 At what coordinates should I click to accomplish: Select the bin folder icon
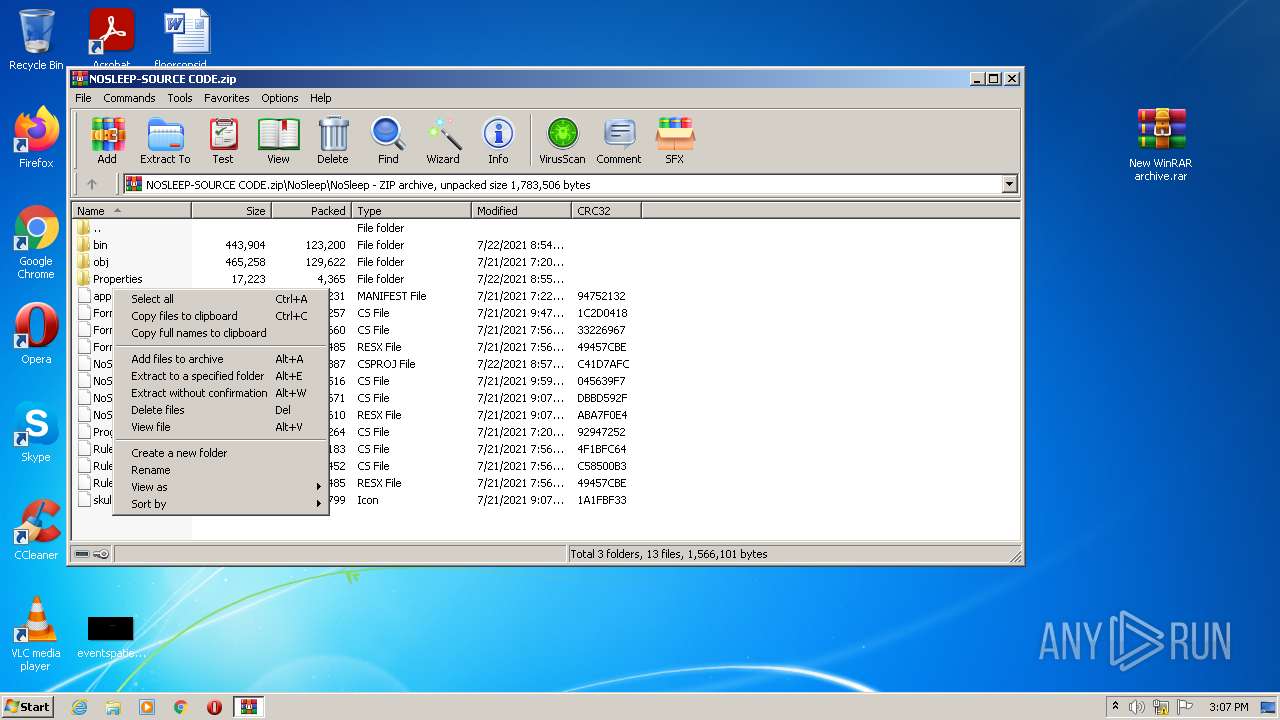click(84, 245)
